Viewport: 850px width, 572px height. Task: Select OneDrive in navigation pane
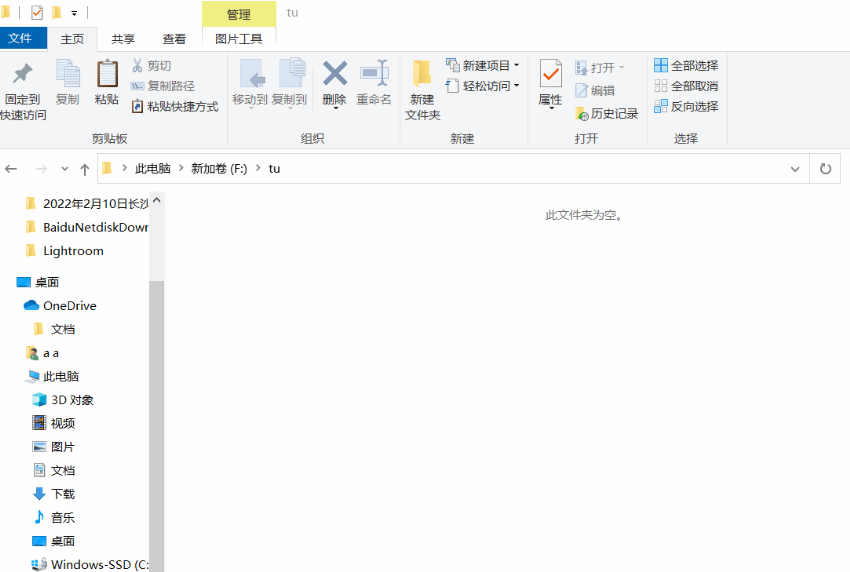point(60,306)
